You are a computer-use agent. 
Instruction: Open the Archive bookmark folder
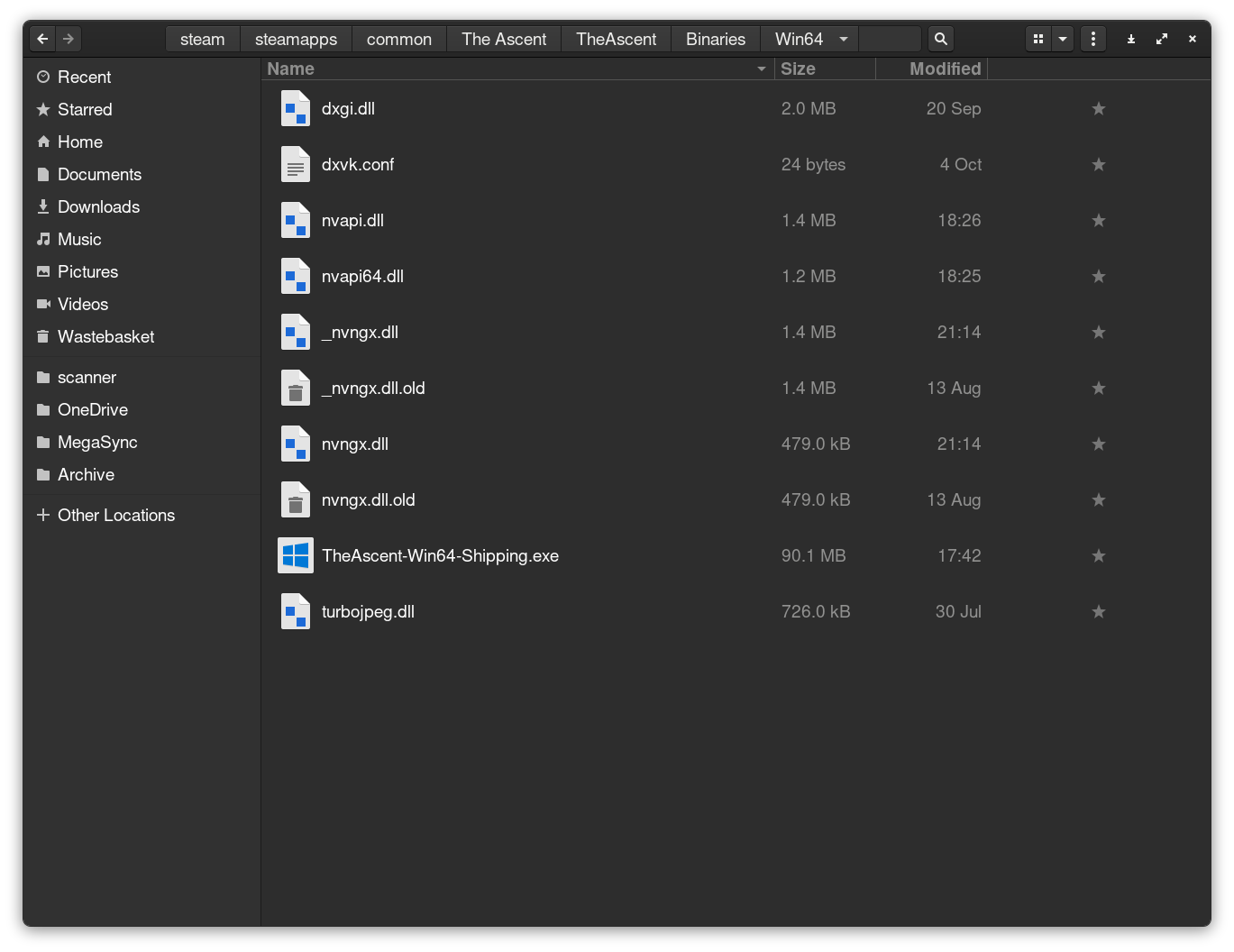pos(142,474)
